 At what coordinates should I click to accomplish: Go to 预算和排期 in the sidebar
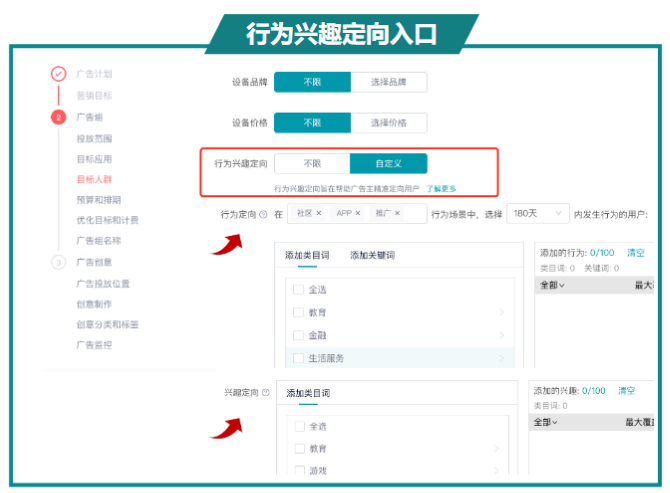[x=99, y=200]
